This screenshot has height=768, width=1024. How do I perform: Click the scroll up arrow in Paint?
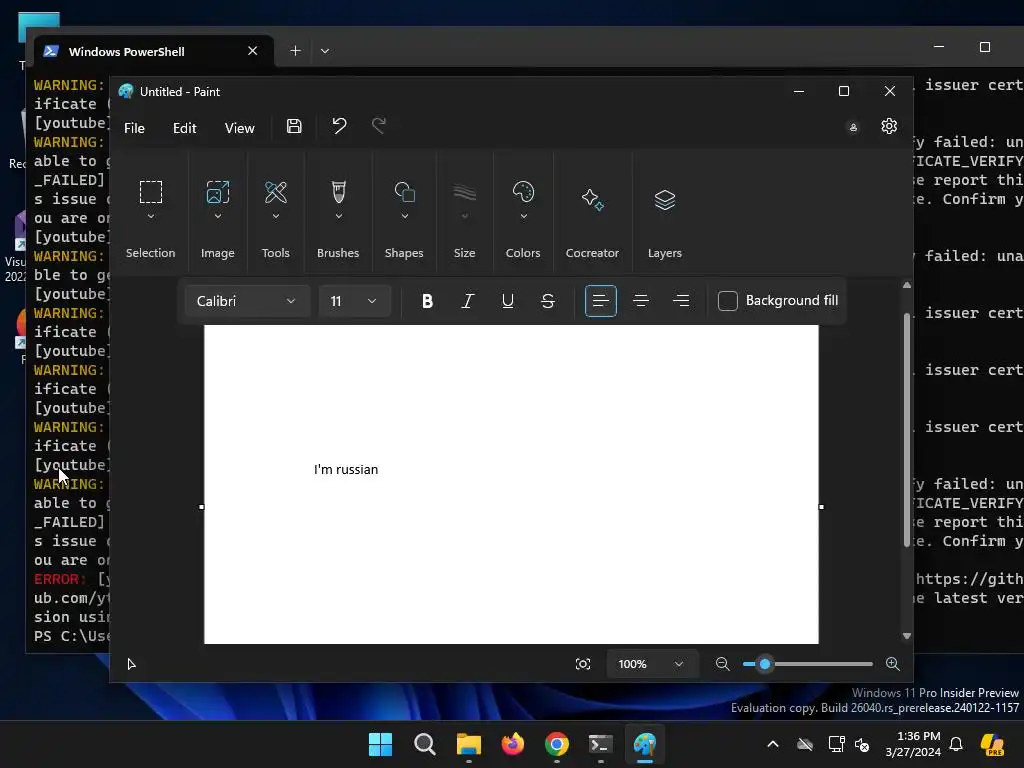906,285
